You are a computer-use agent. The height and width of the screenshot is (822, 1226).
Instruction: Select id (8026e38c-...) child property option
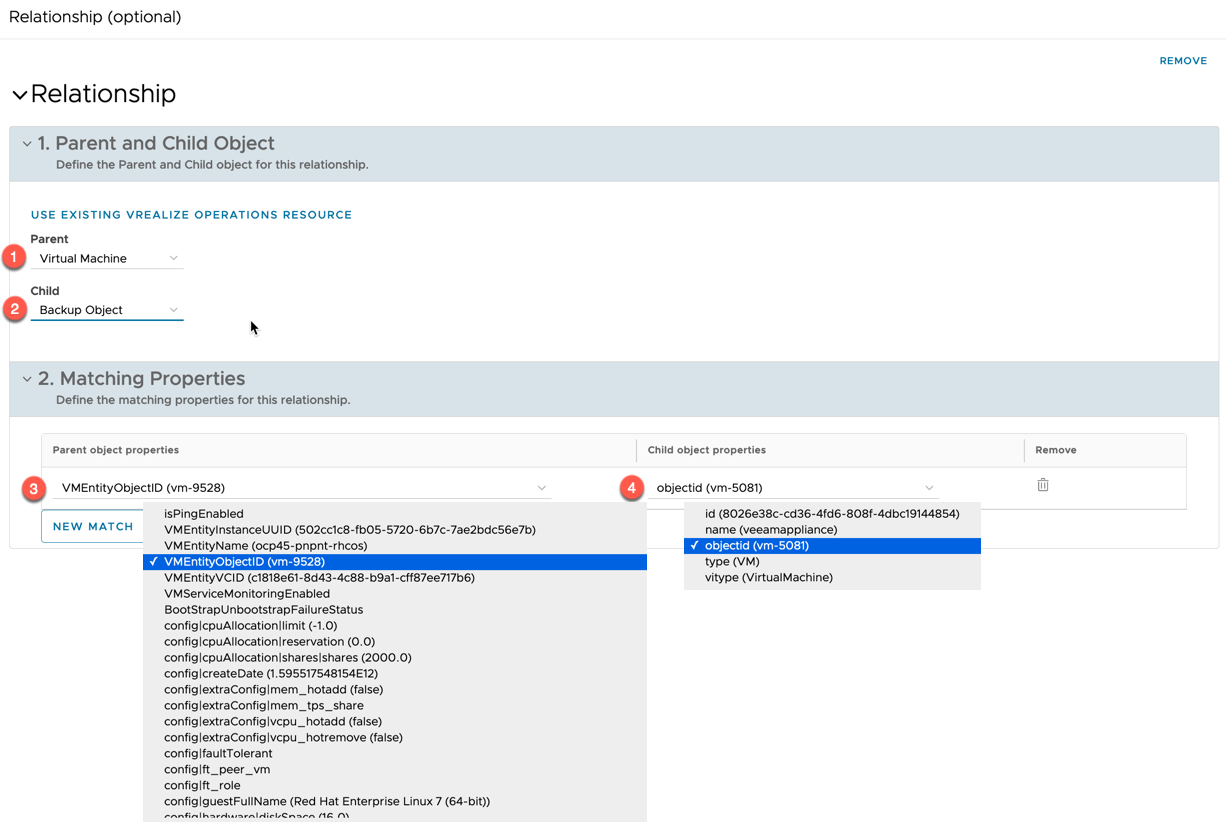(832, 514)
